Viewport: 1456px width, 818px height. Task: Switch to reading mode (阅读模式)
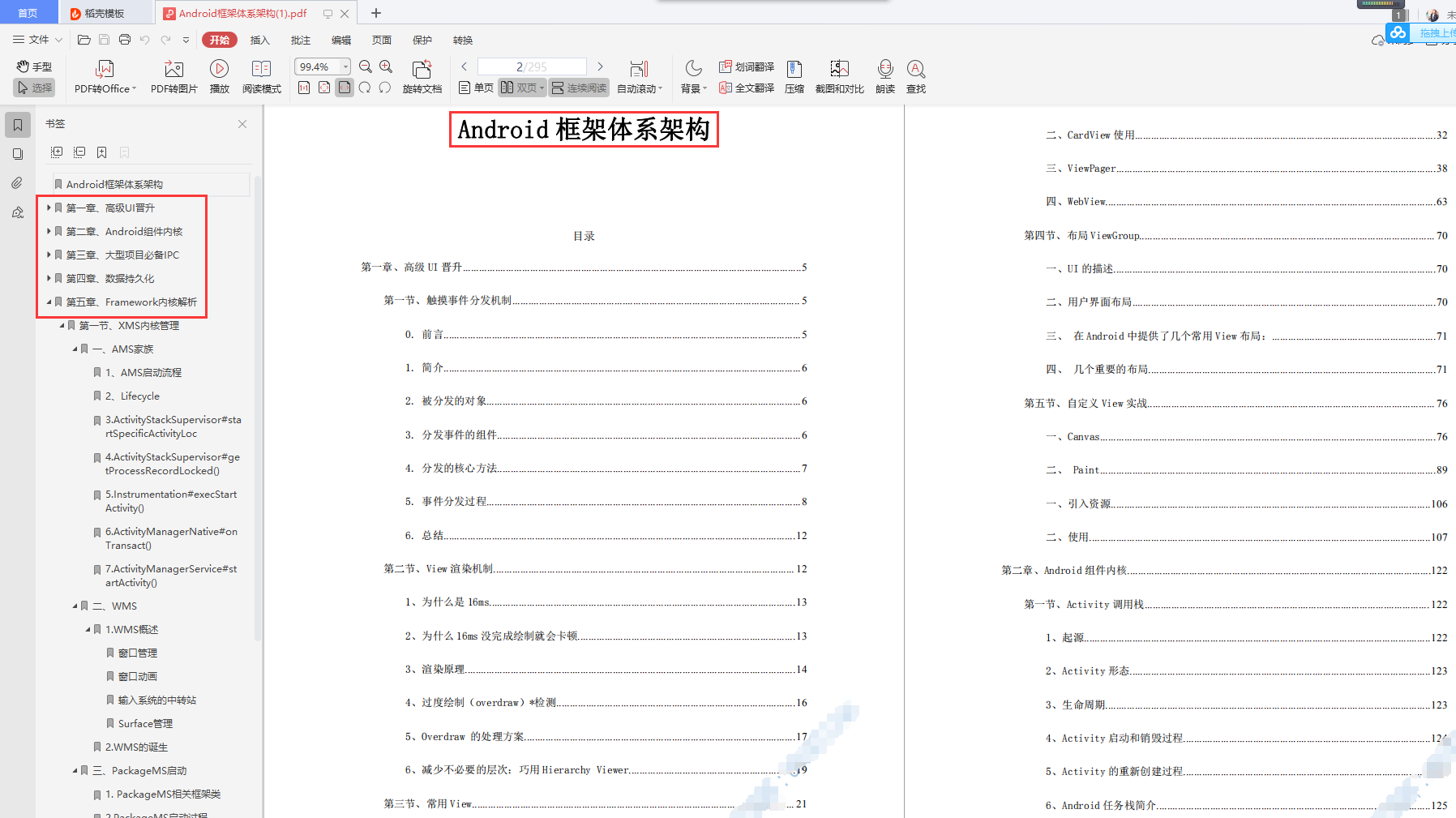(x=261, y=77)
